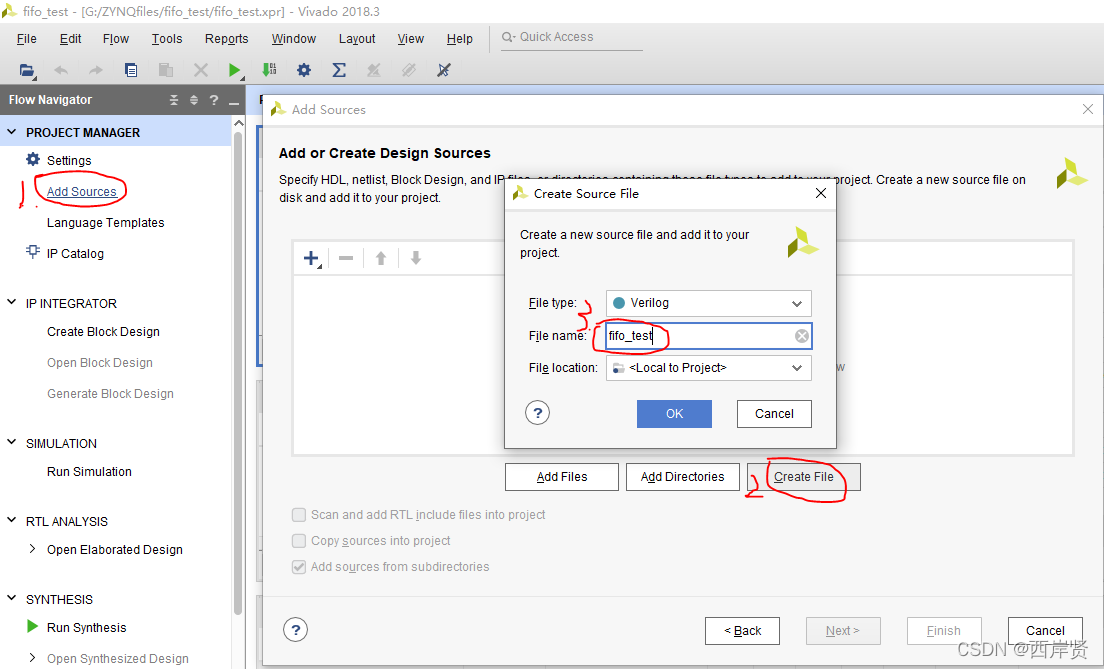Image resolution: width=1104 pixels, height=669 pixels.
Task: Click help icon in Create Source File dialog
Action: [x=537, y=413]
